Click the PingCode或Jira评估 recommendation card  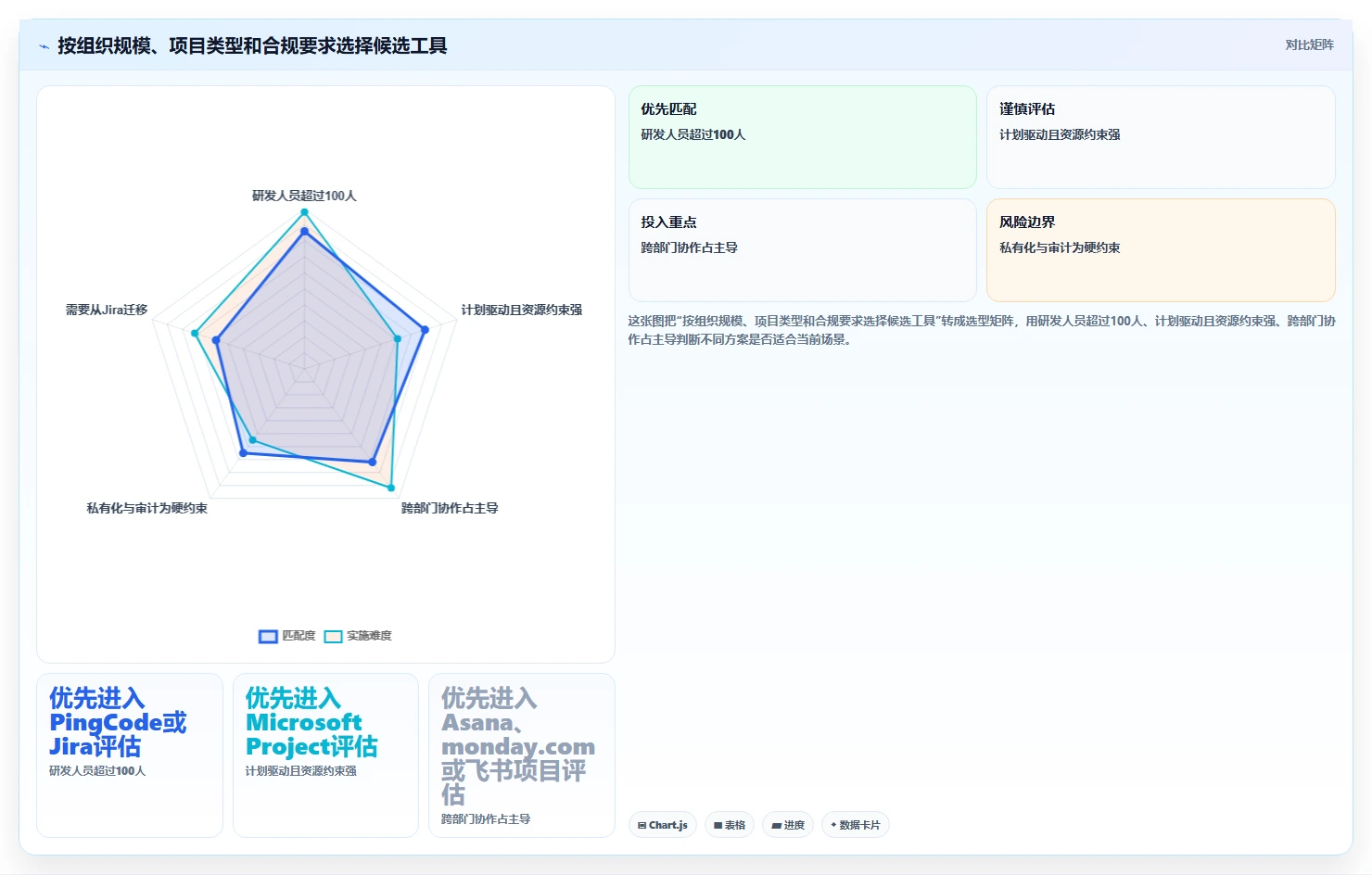pyautogui.click(x=130, y=755)
